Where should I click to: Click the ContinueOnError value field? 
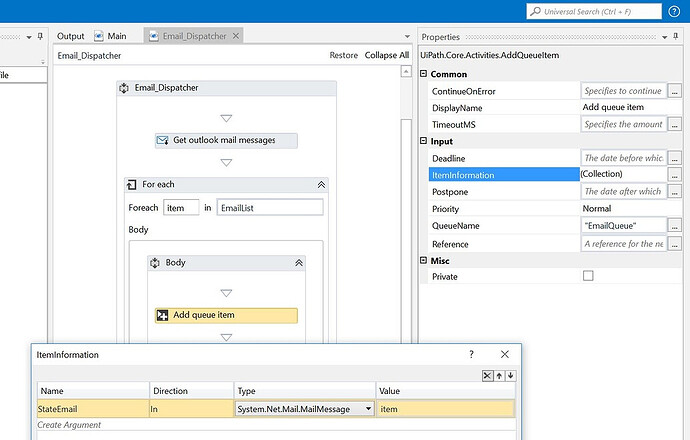(x=623, y=91)
